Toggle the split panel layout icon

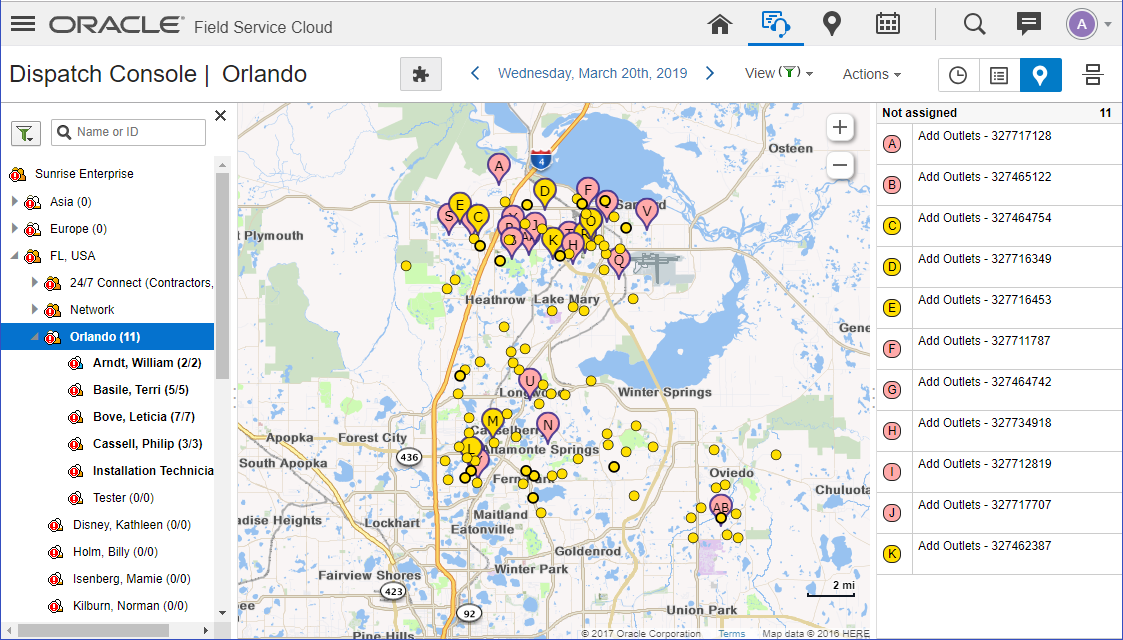click(1092, 74)
